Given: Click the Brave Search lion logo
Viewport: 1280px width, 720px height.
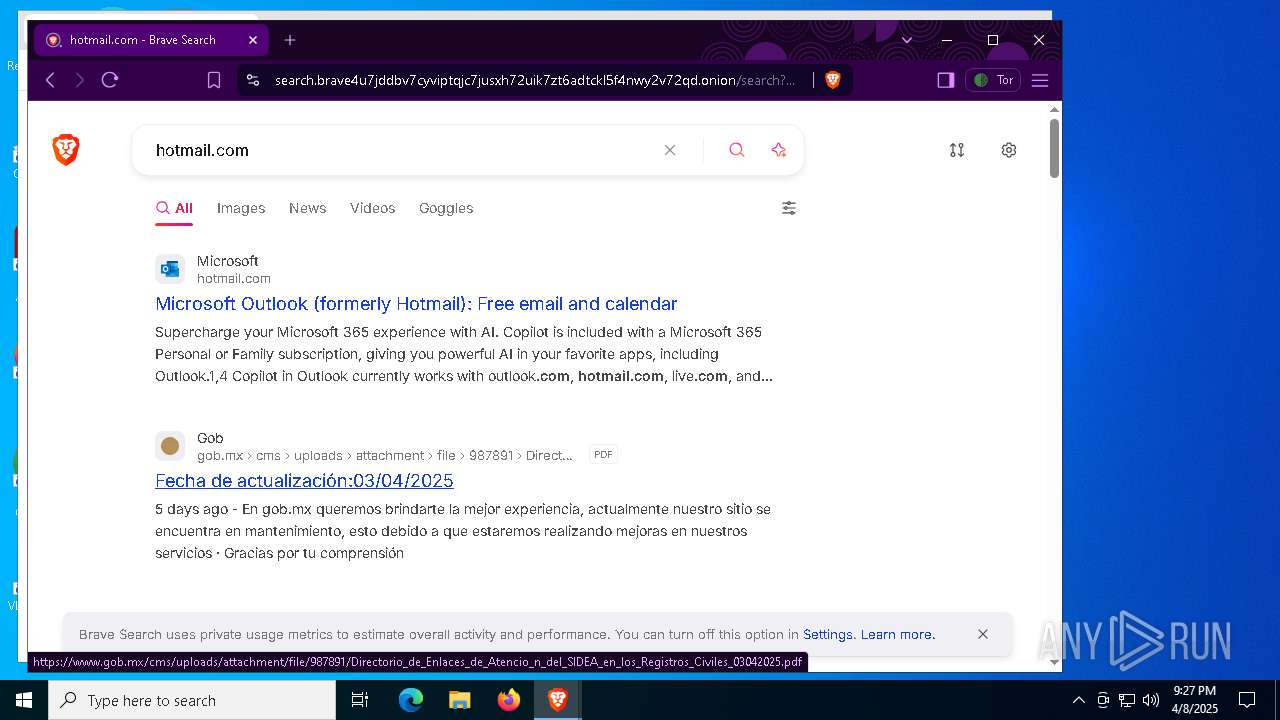Looking at the screenshot, I should click(66, 150).
